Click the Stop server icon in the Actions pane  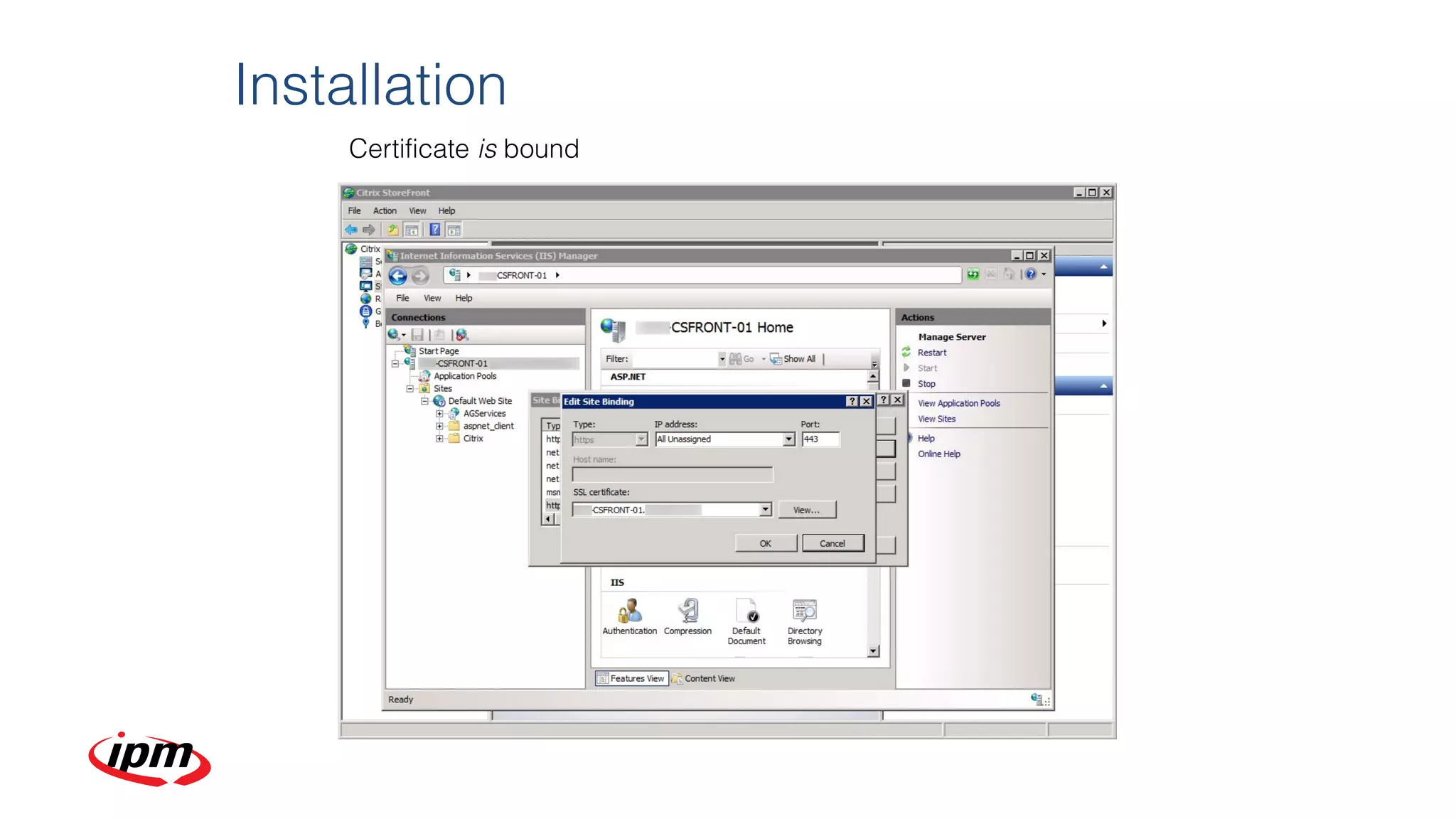click(x=906, y=383)
